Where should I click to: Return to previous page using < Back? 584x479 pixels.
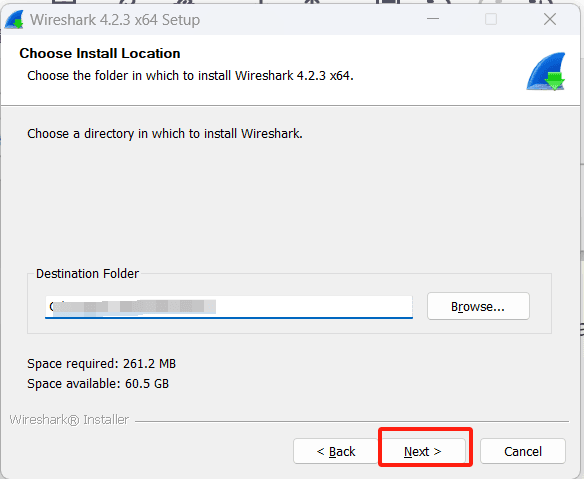(336, 451)
